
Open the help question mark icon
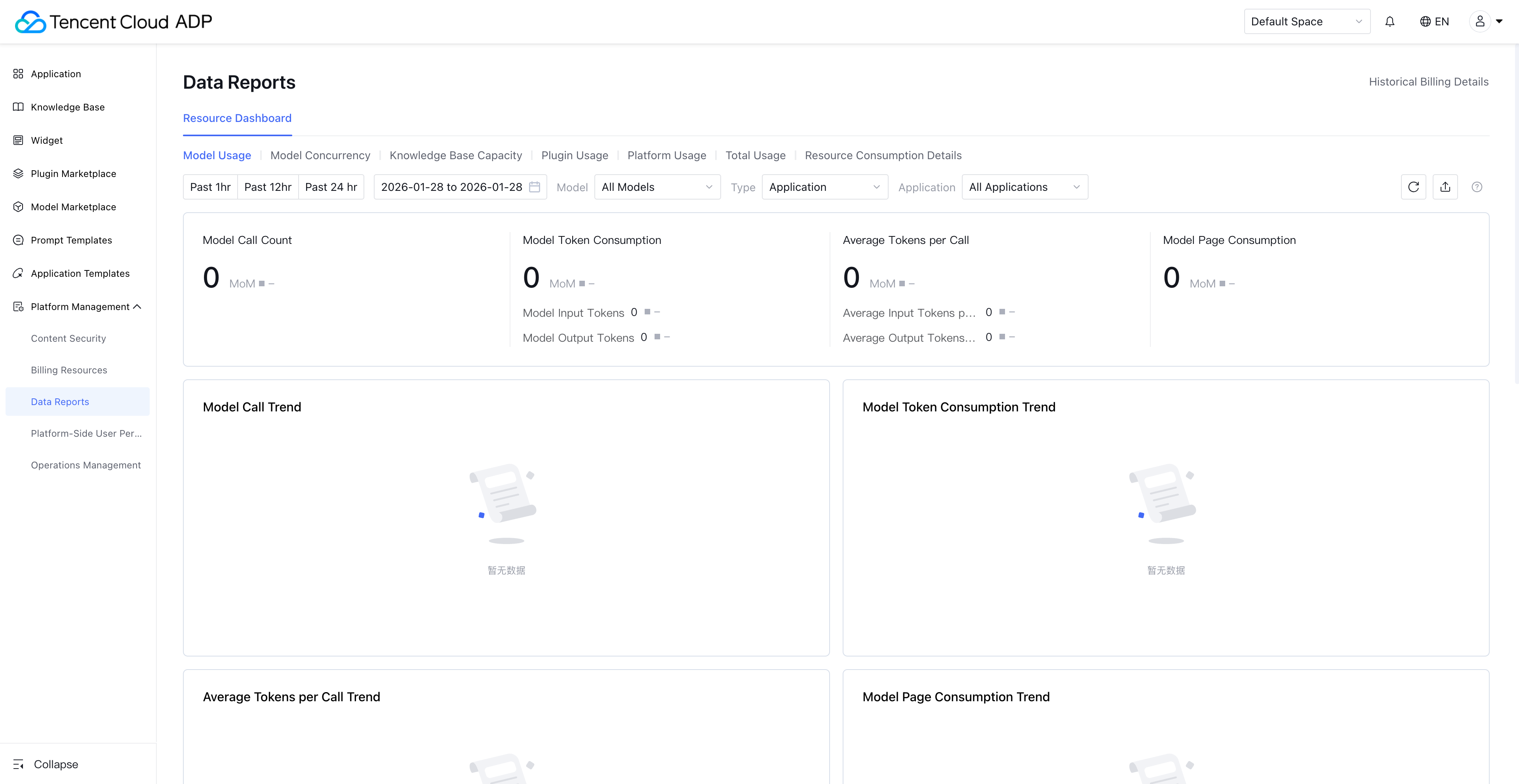(1477, 187)
